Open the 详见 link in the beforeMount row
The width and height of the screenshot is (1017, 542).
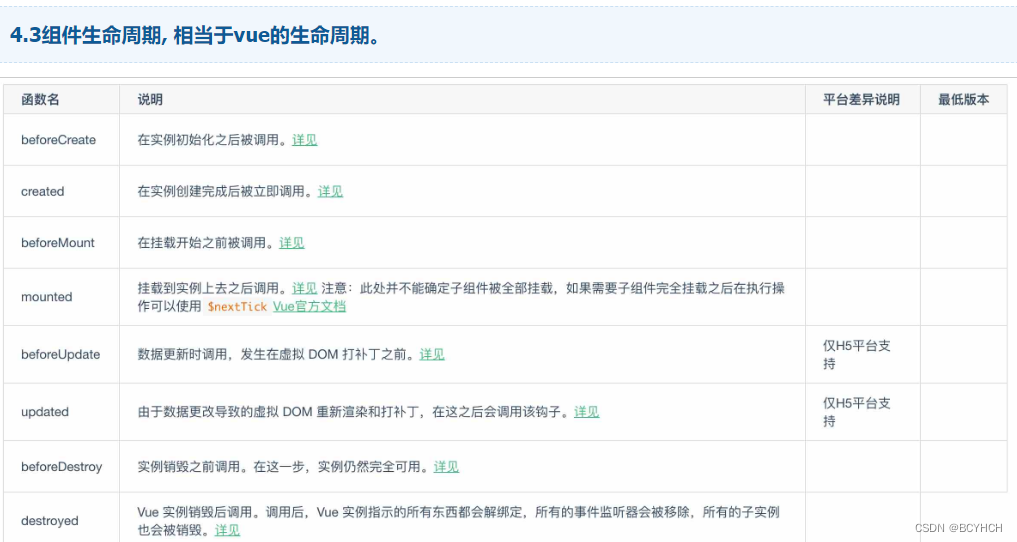(292, 242)
